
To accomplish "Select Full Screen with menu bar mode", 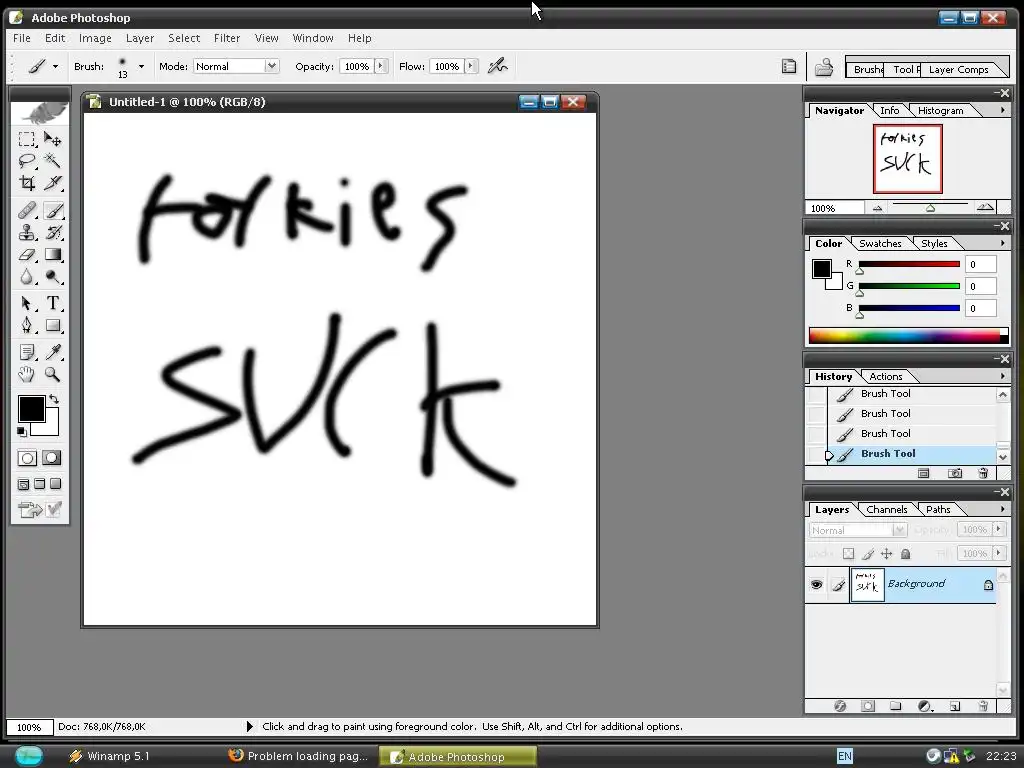I will click(x=39, y=484).
